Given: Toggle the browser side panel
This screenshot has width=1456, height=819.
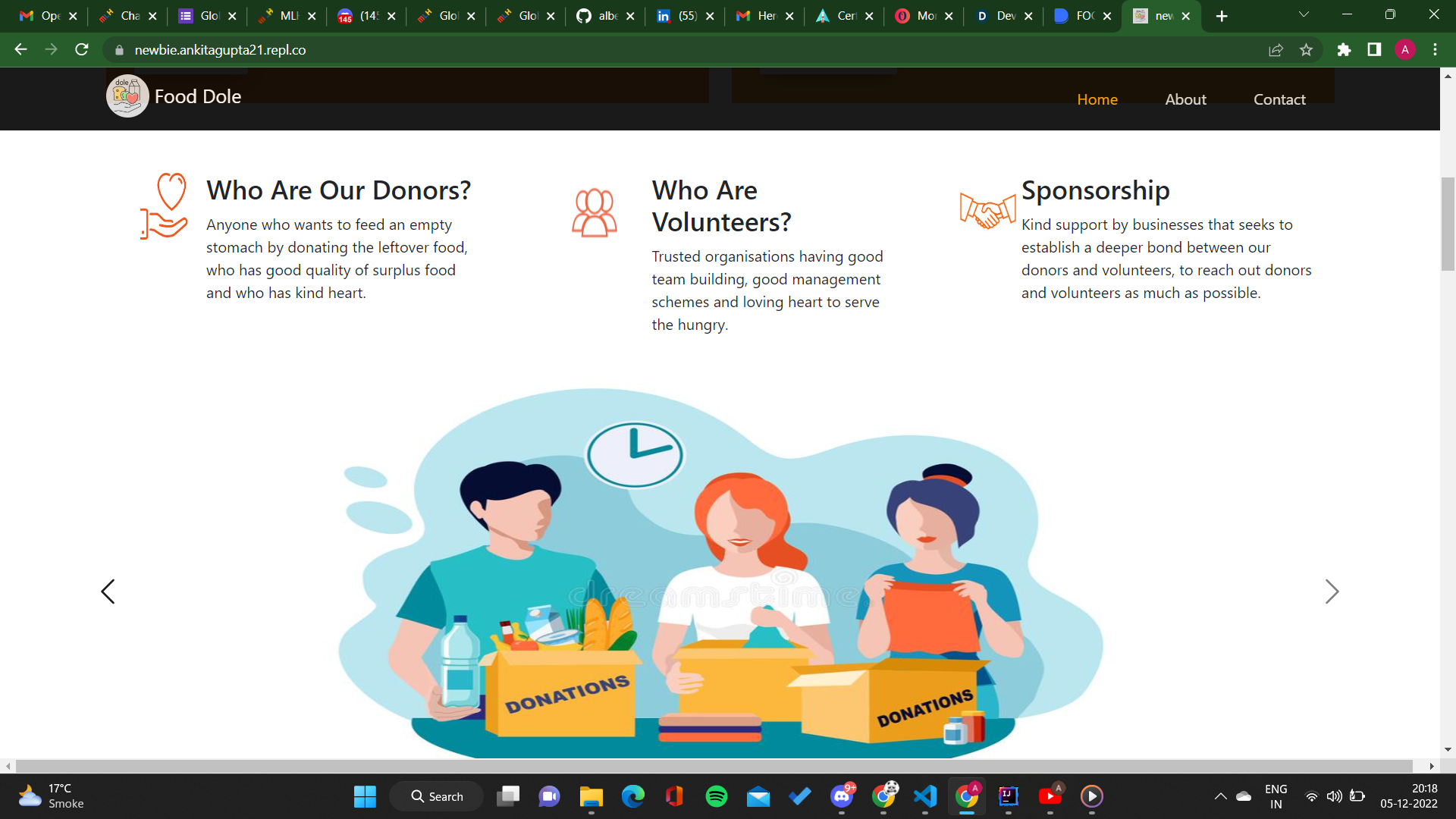Looking at the screenshot, I should (x=1374, y=50).
